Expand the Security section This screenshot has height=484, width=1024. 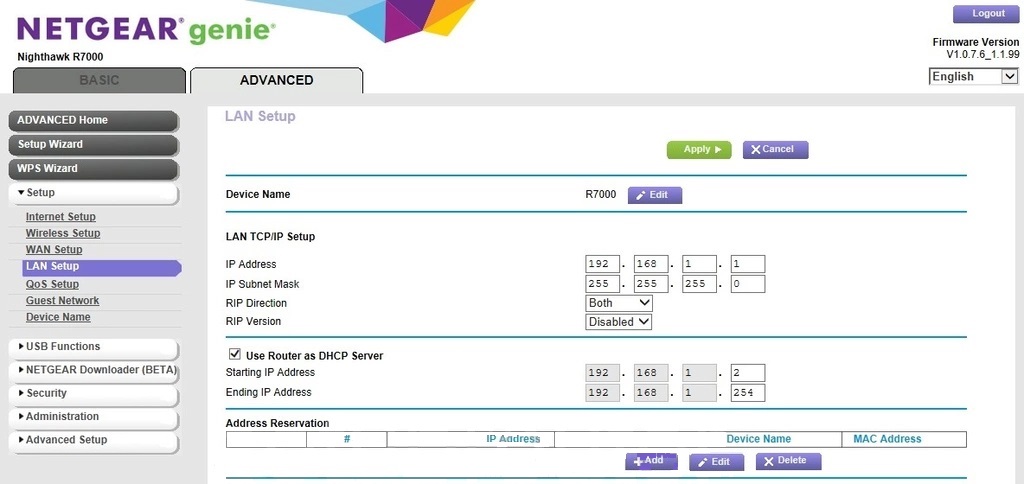[93, 394]
